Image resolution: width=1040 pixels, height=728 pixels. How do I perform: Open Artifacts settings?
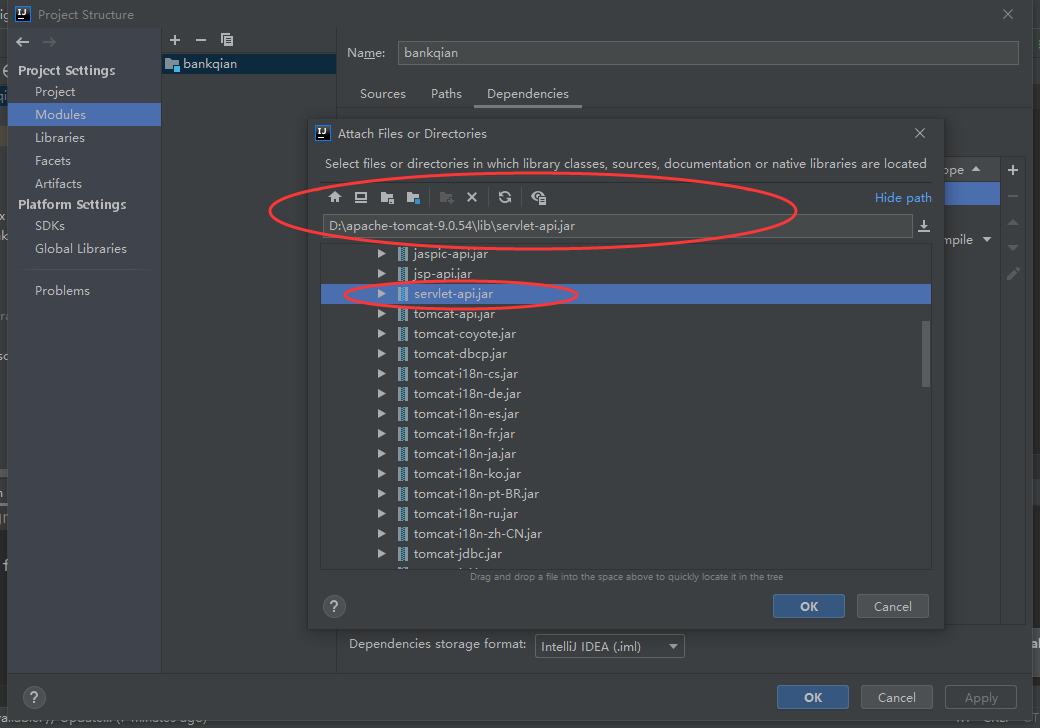click(58, 184)
